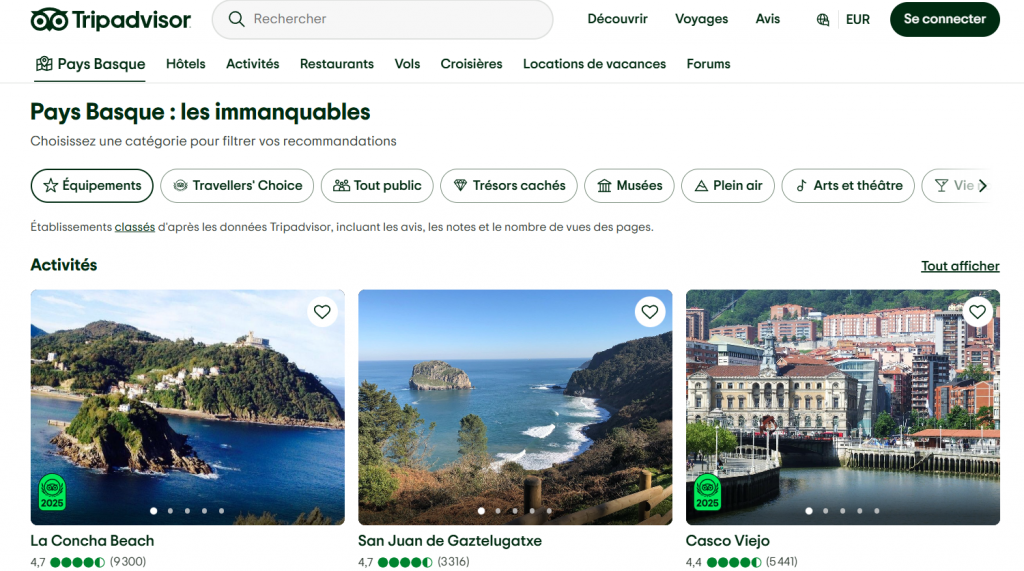1024x571 pixels.
Task: Apply the Plein air filter
Action: pyautogui.click(x=728, y=185)
